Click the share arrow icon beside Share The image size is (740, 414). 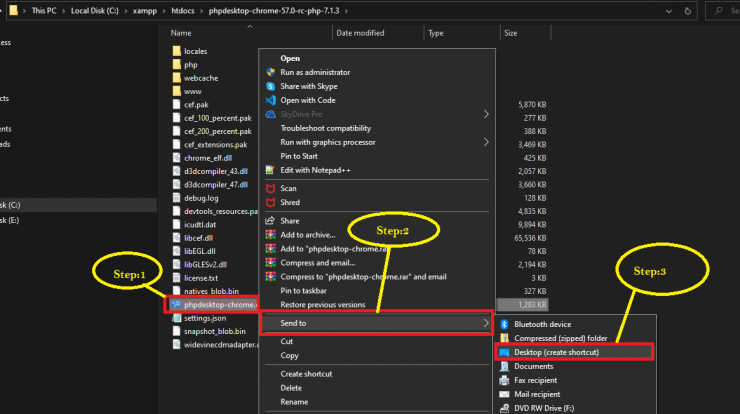pos(270,221)
